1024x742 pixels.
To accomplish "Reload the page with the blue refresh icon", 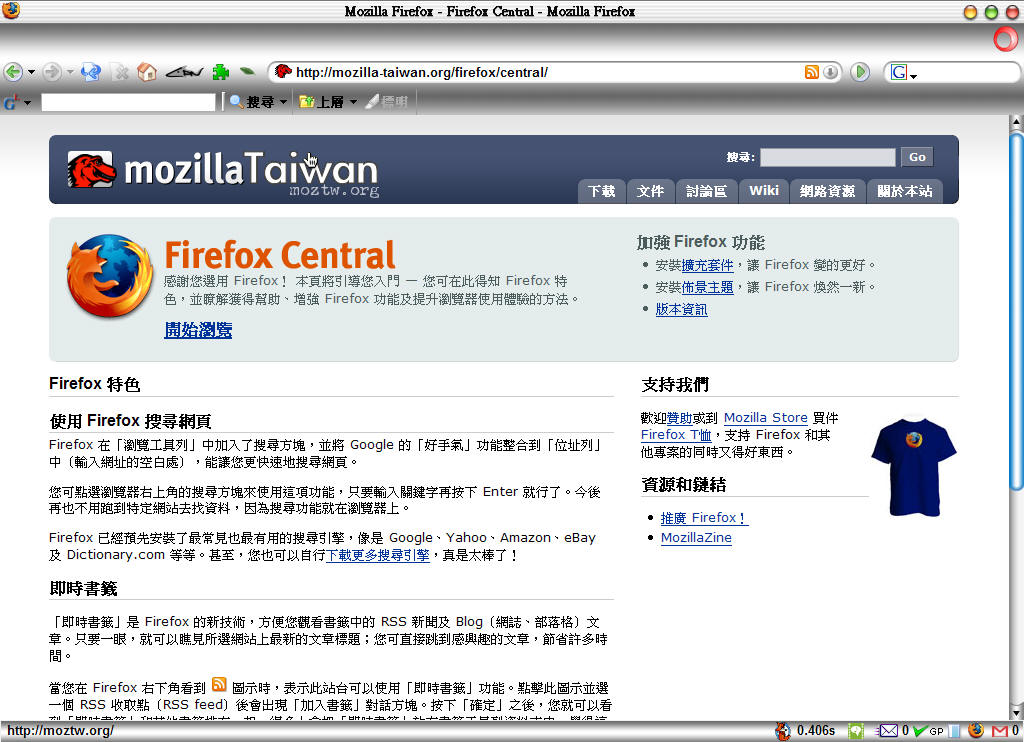I will (91, 72).
